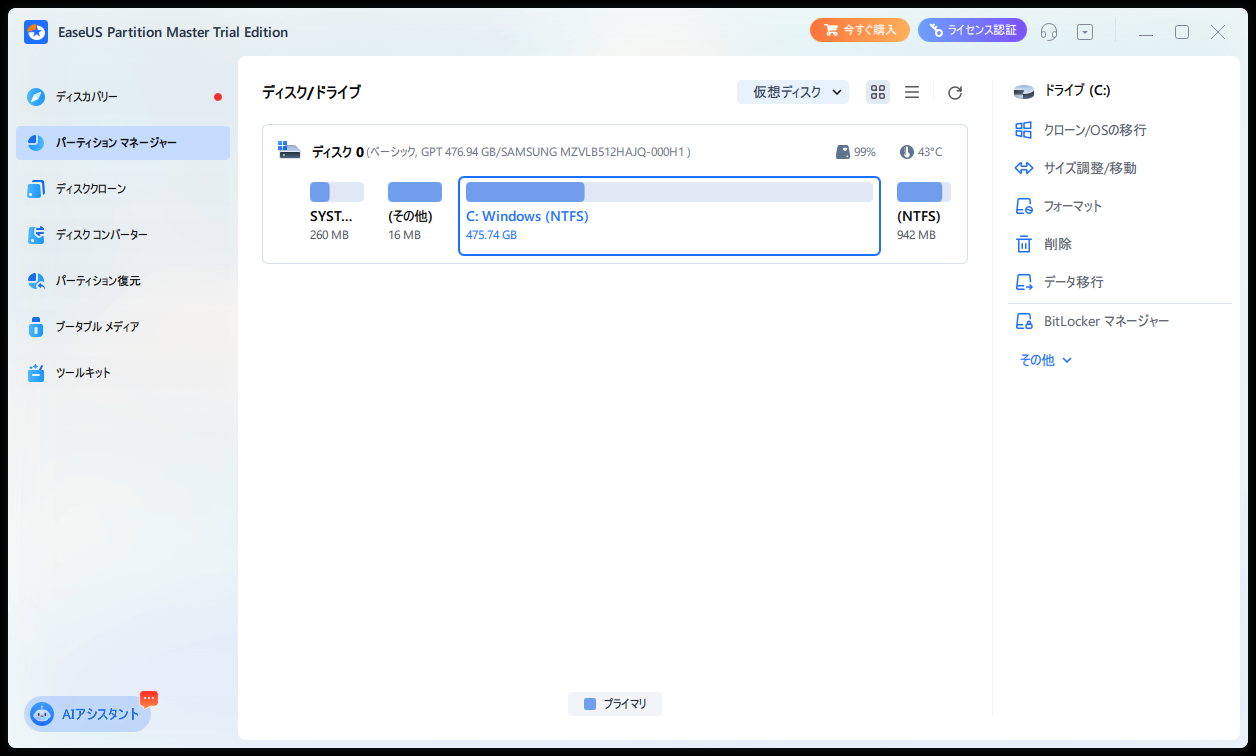Image resolution: width=1256 pixels, height=756 pixels.
Task: Open ツールキット in the sidebar
Action: click(123, 373)
